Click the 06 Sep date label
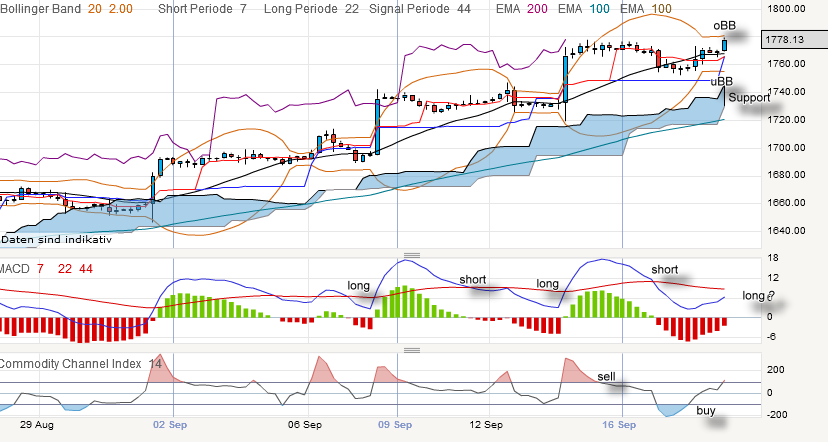The width and height of the screenshot is (828, 442). [x=305, y=425]
